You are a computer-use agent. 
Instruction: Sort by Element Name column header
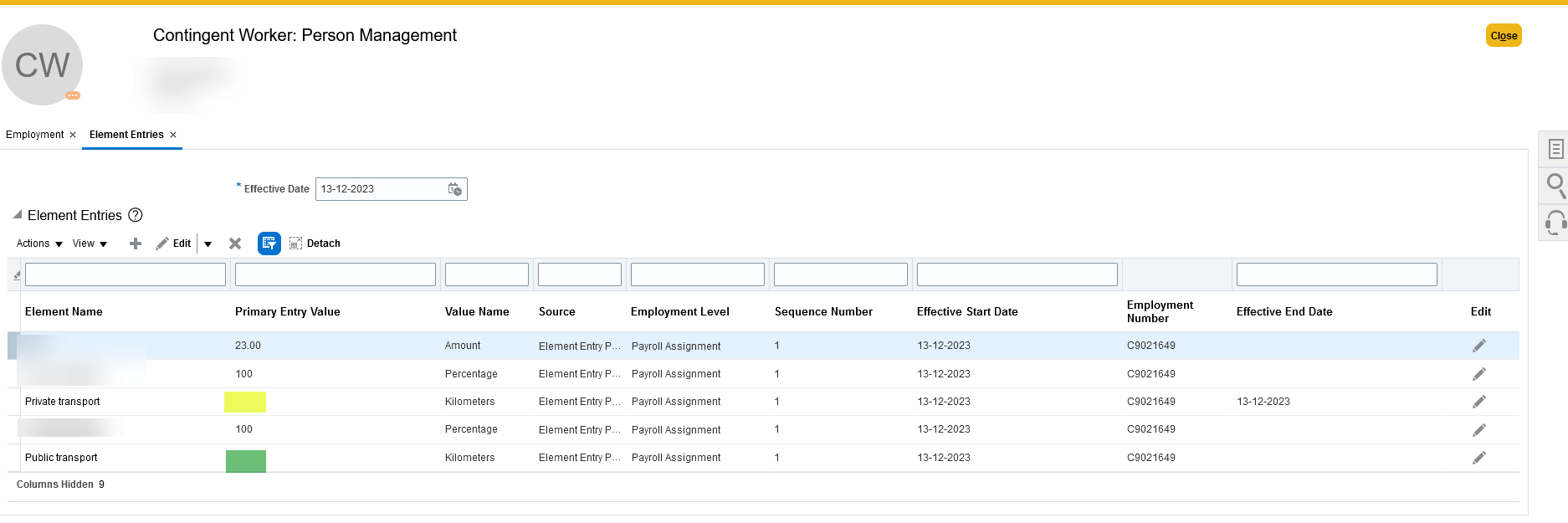tap(64, 311)
